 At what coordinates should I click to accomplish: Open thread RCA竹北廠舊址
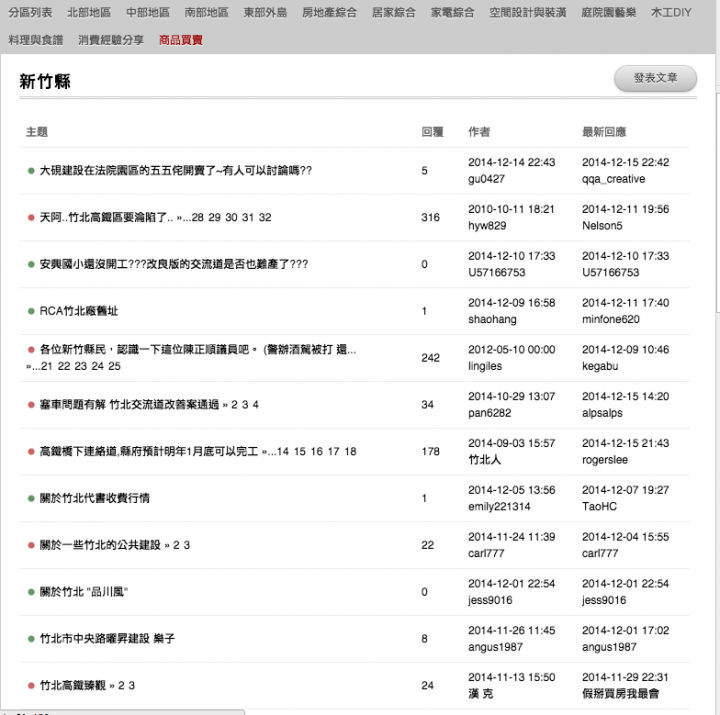point(79,311)
